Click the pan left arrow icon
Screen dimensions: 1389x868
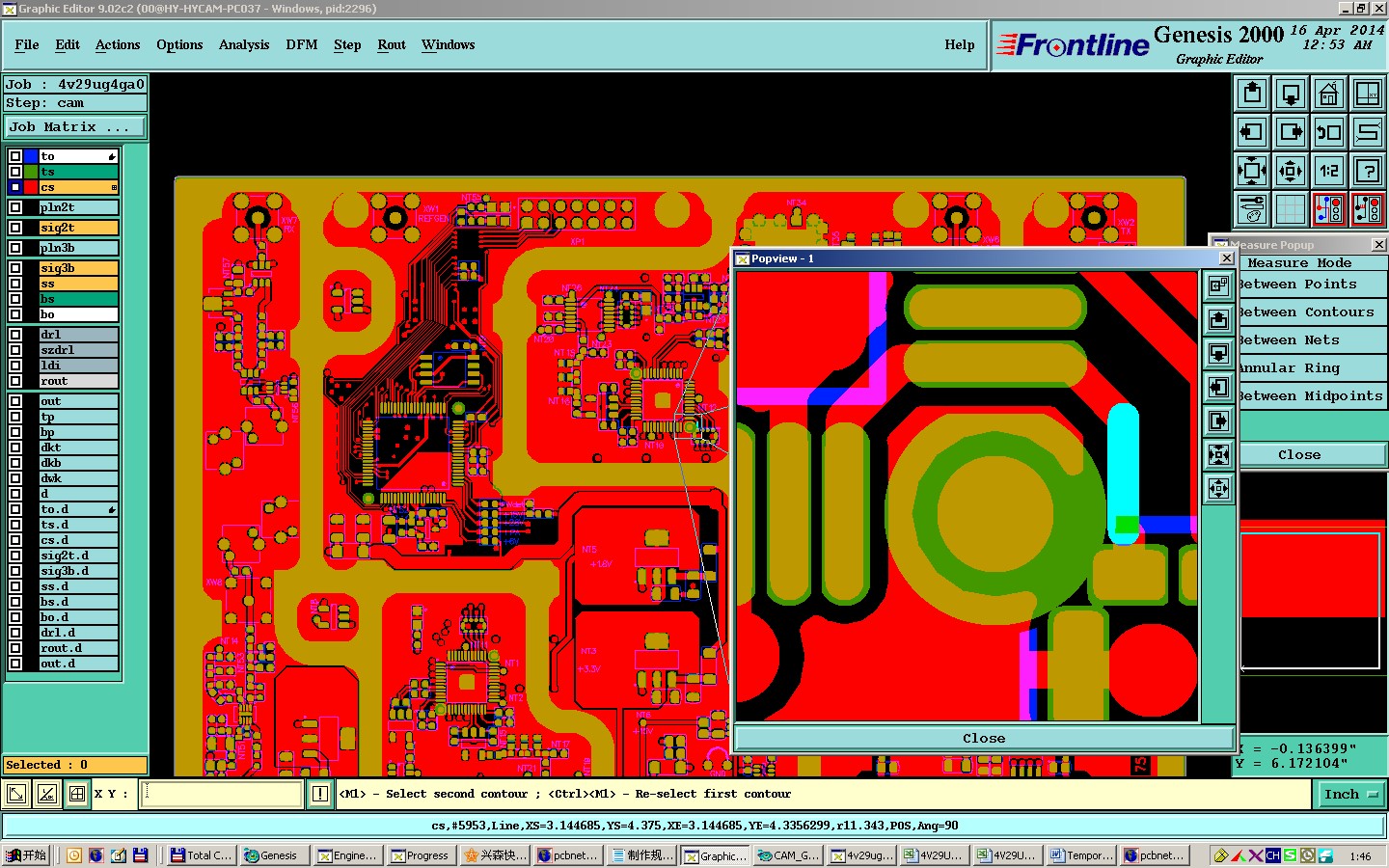coord(1252,132)
